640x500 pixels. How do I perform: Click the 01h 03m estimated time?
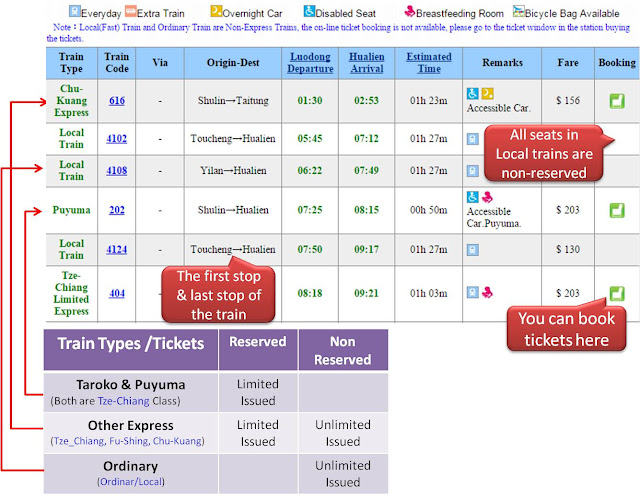pyautogui.click(x=429, y=293)
